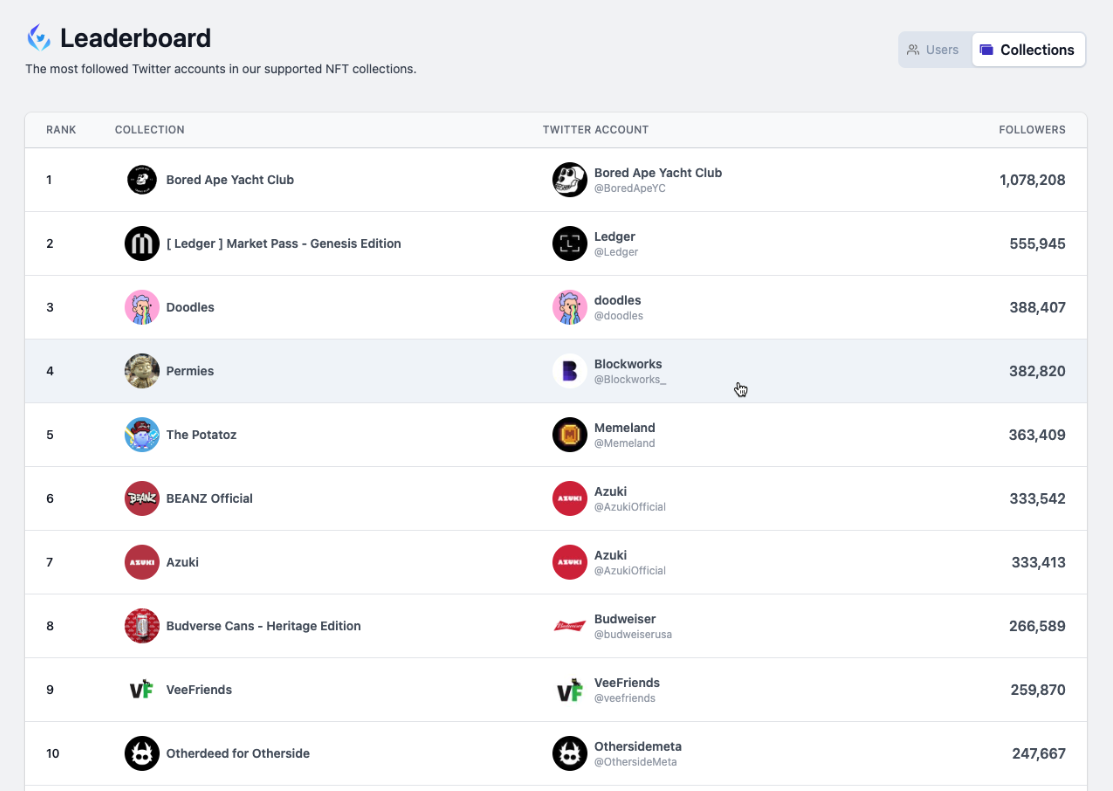
Task: Click the 363,409 followers value
Action: click(1037, 435)
